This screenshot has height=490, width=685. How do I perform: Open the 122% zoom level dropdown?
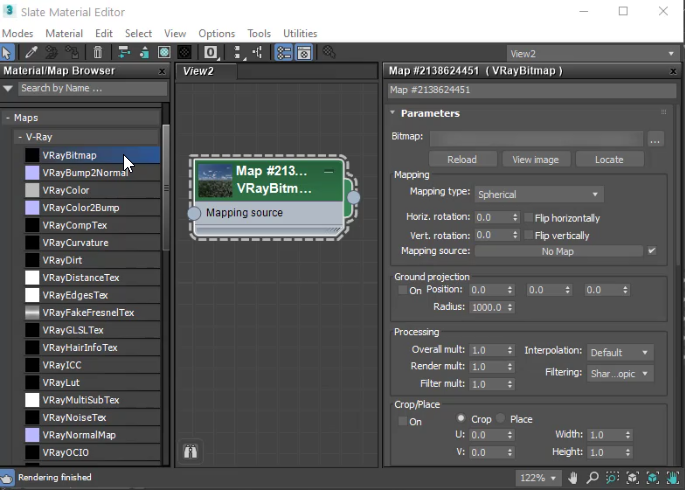click(537, 478)
